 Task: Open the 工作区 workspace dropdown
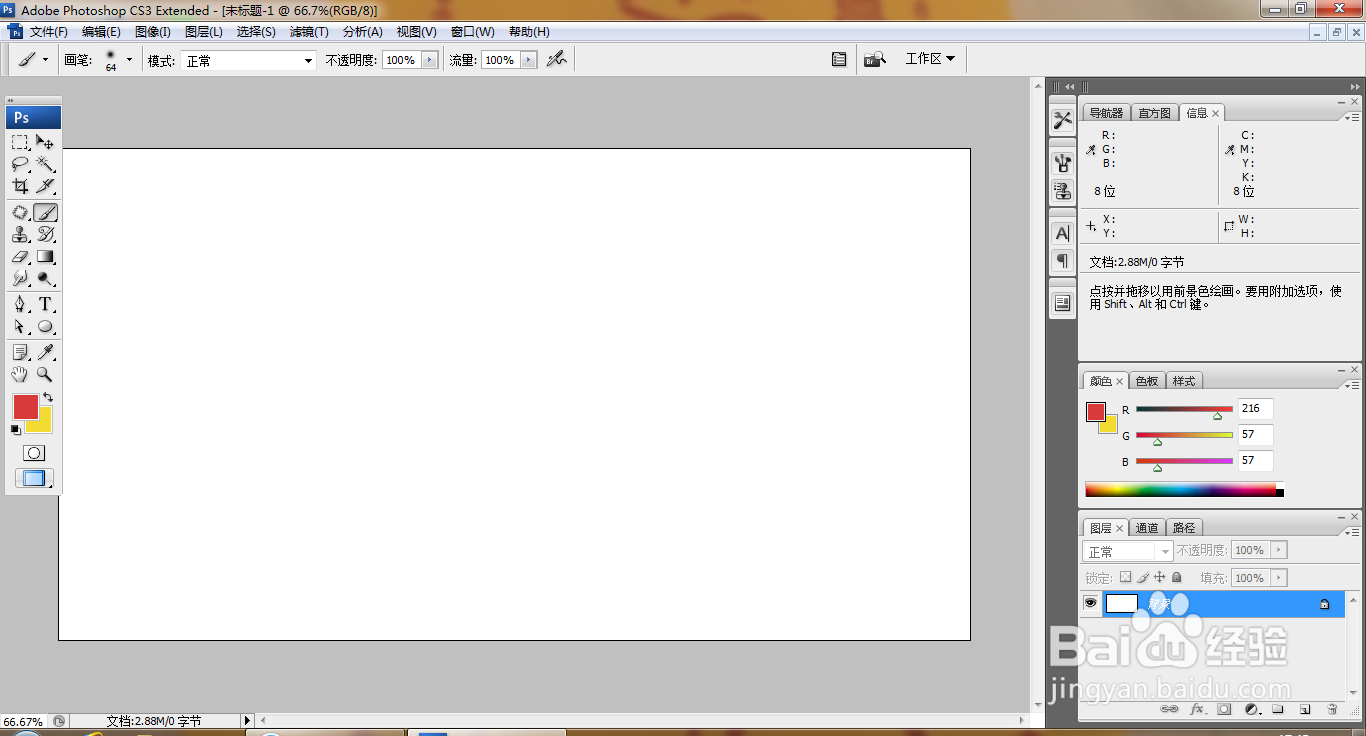tap(930, 59)
